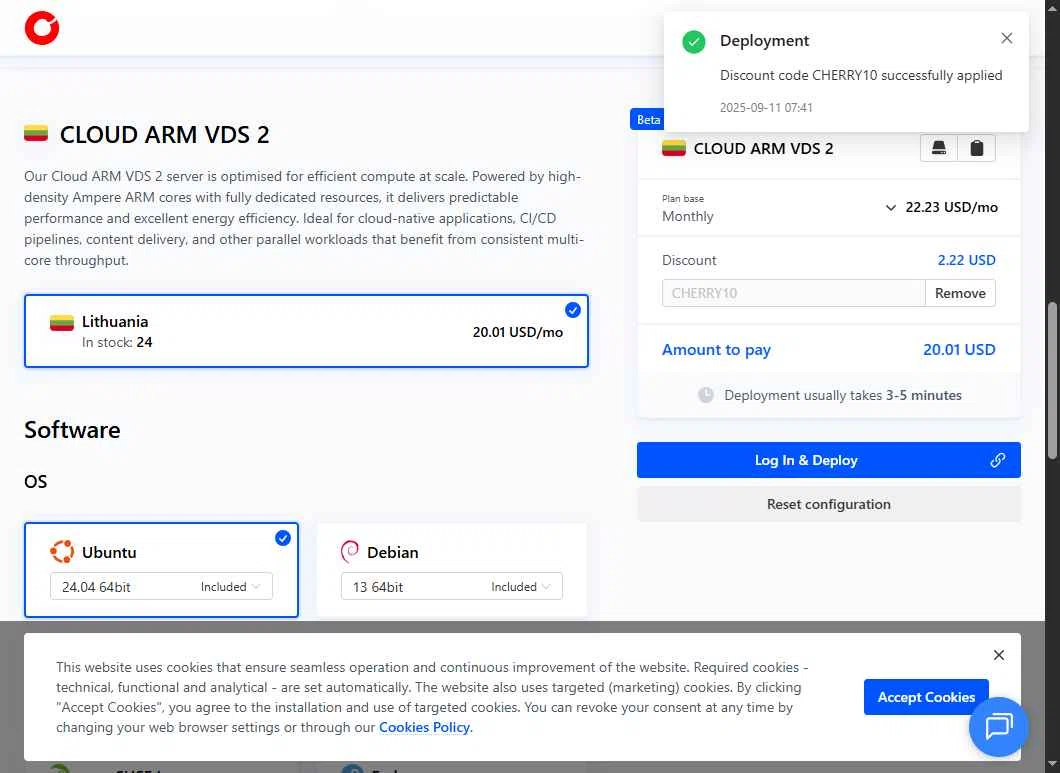Screen dimensions: 1060x773
Task: Click Log In & Deploy button
Action: point(828,460)
